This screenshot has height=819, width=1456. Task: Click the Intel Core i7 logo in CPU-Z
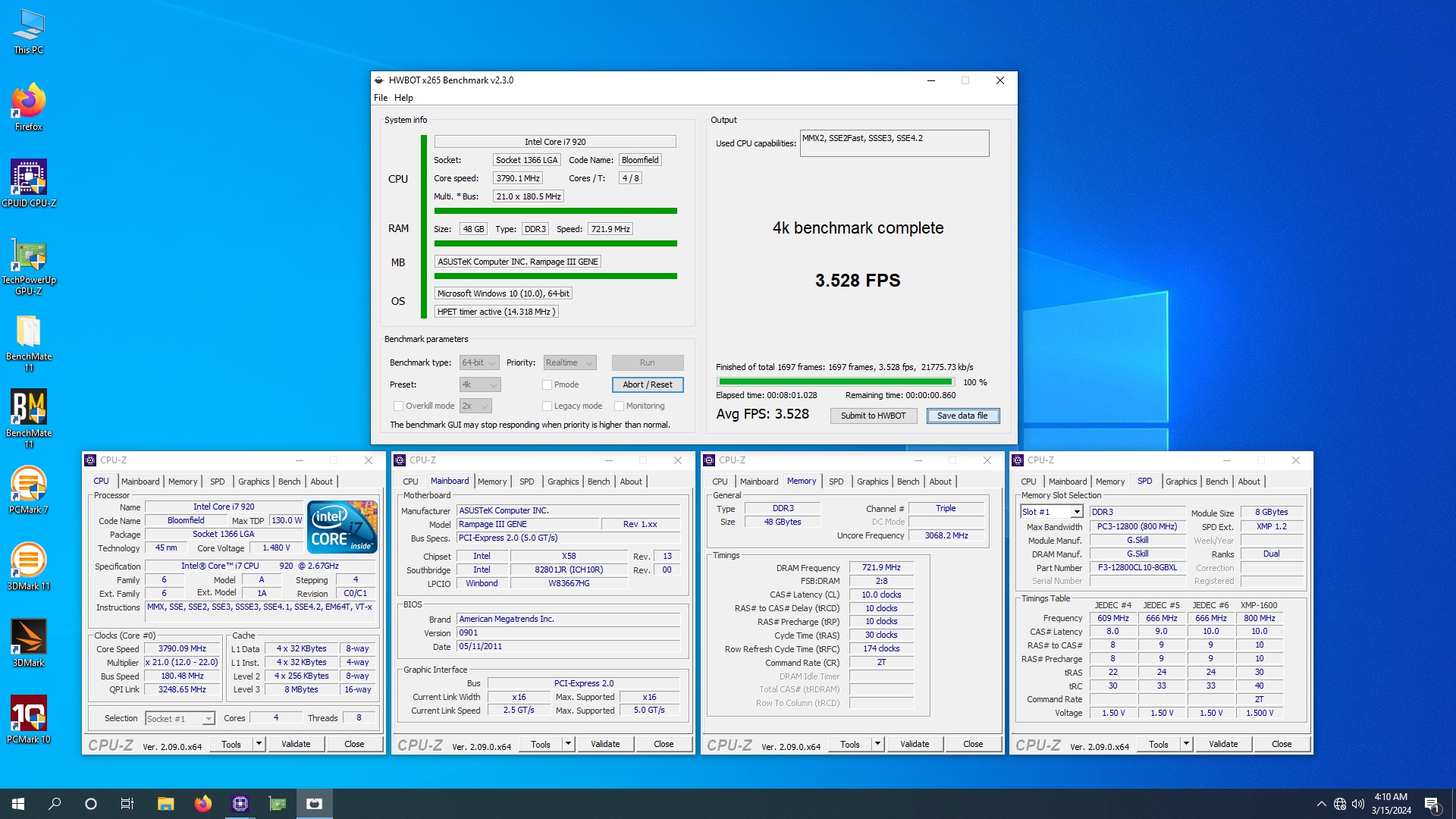click(342, 526)
